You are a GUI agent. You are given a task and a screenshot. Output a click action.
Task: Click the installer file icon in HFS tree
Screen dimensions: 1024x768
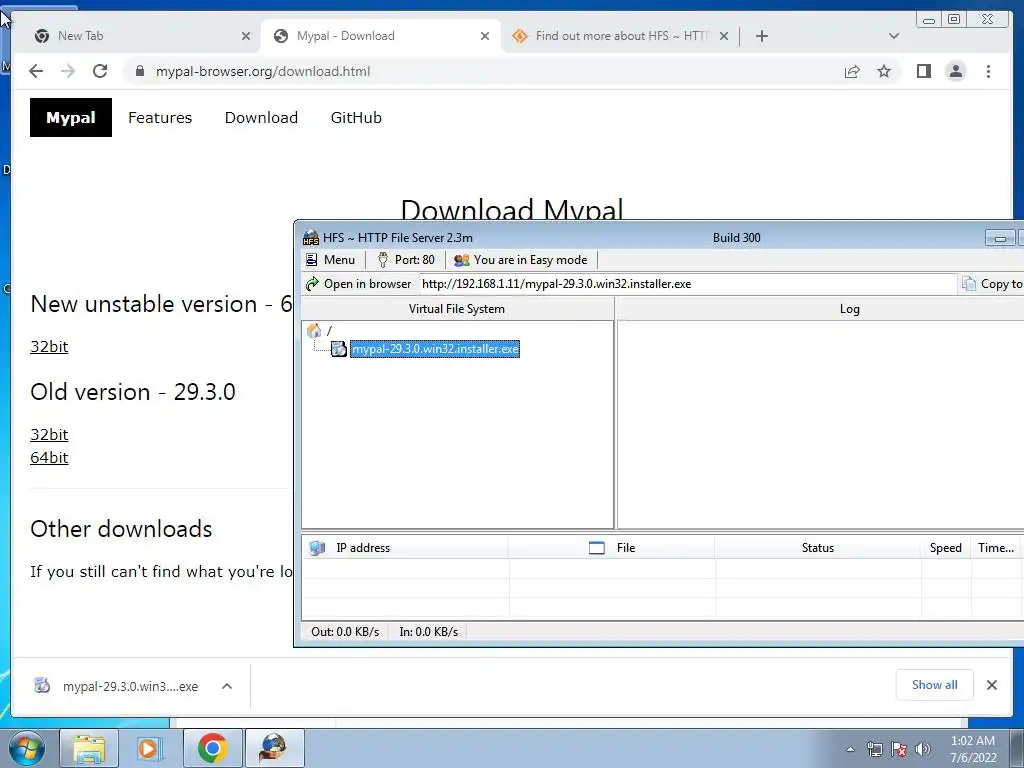tap(338, 349)
